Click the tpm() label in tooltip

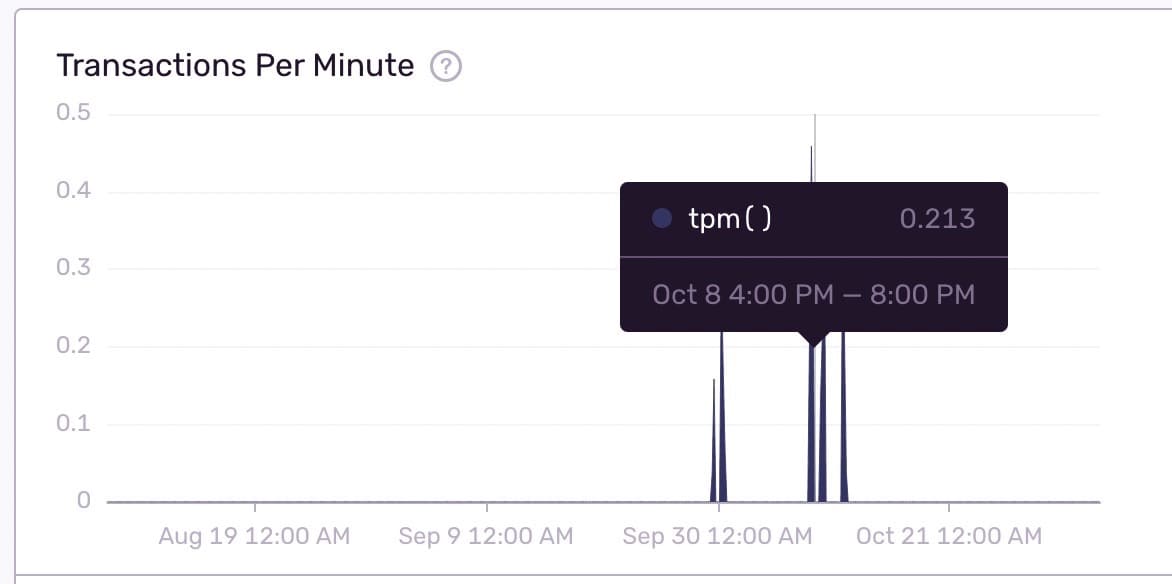pos(730,219)
